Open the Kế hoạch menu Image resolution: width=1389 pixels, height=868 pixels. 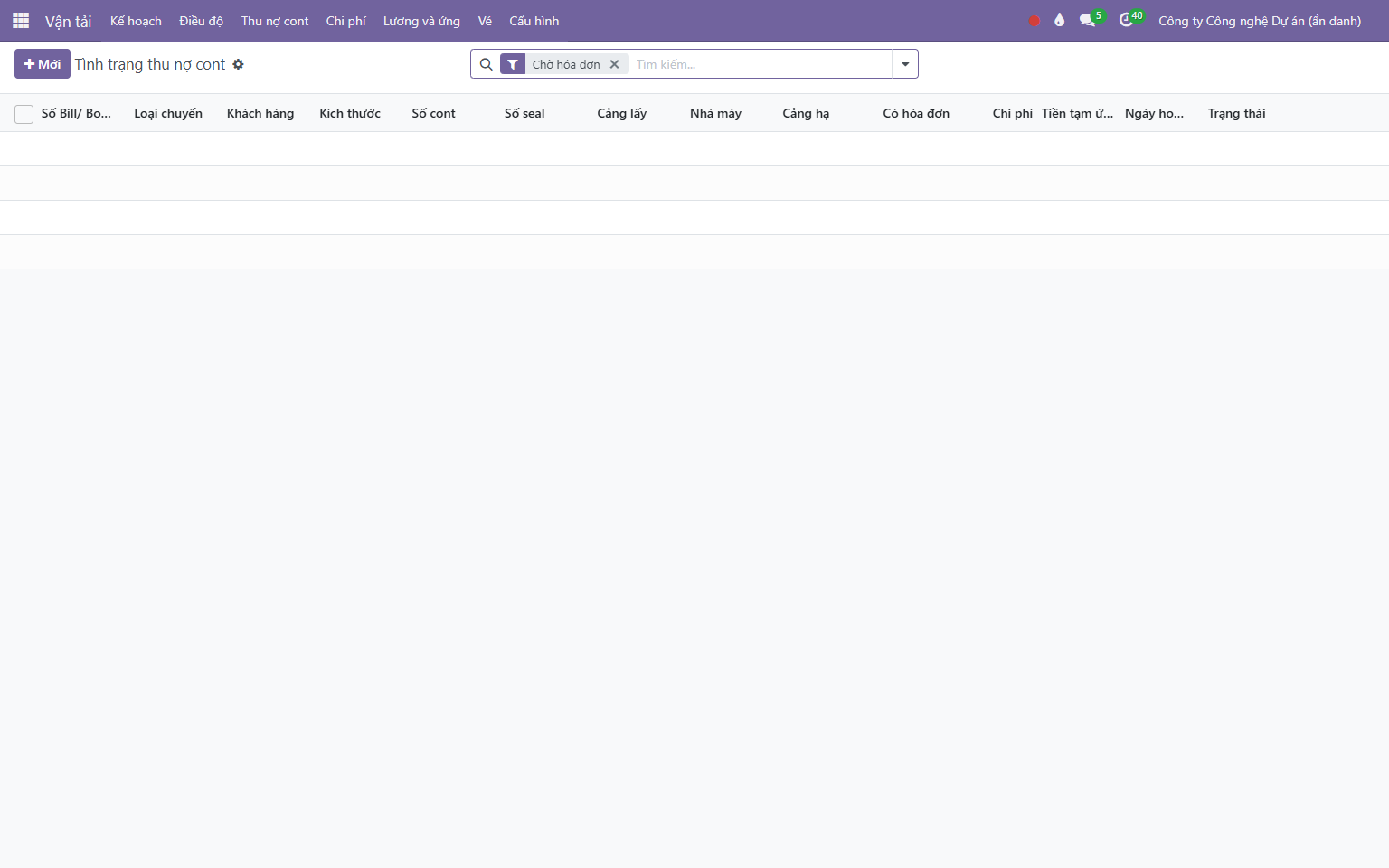pyautogui.click(x=136, y=21)
